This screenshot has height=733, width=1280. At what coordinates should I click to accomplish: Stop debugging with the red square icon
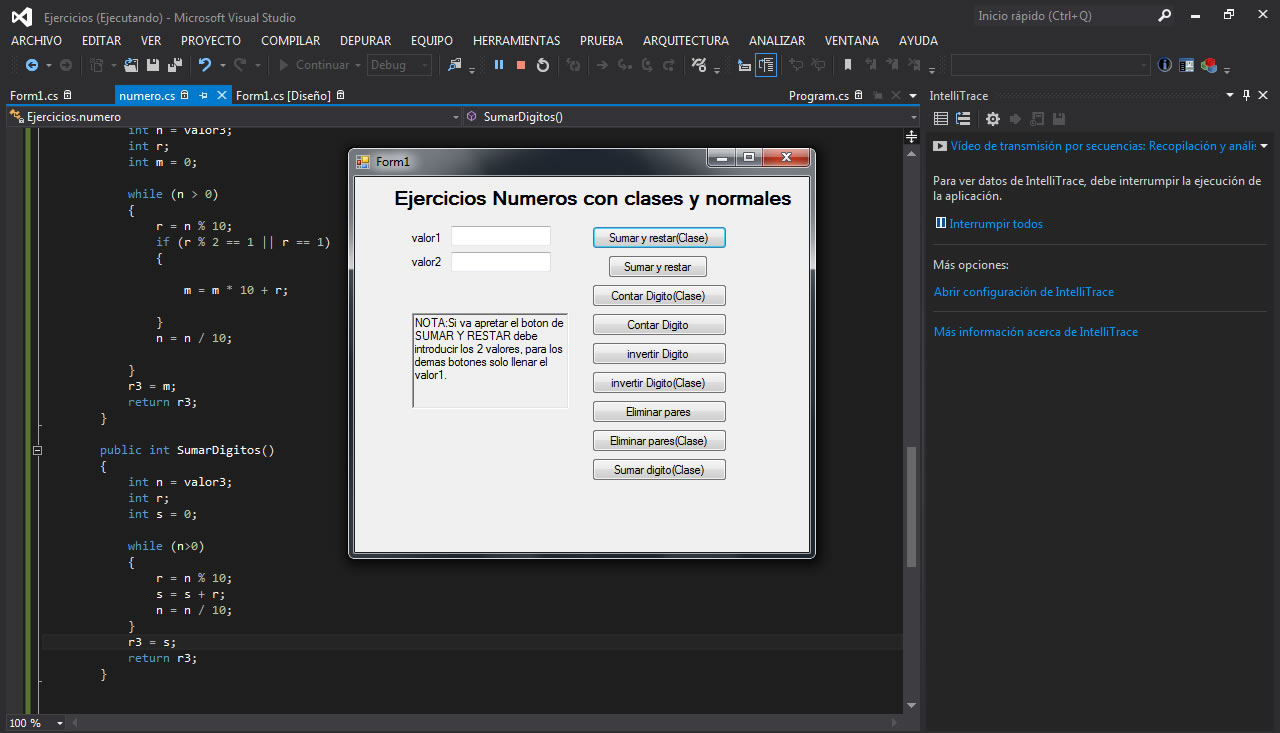[x=521, y=65]
